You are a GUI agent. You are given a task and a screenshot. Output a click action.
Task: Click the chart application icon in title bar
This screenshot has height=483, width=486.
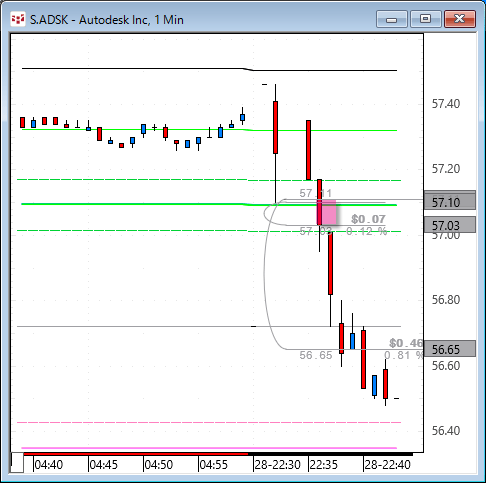[x=17, y=19]
